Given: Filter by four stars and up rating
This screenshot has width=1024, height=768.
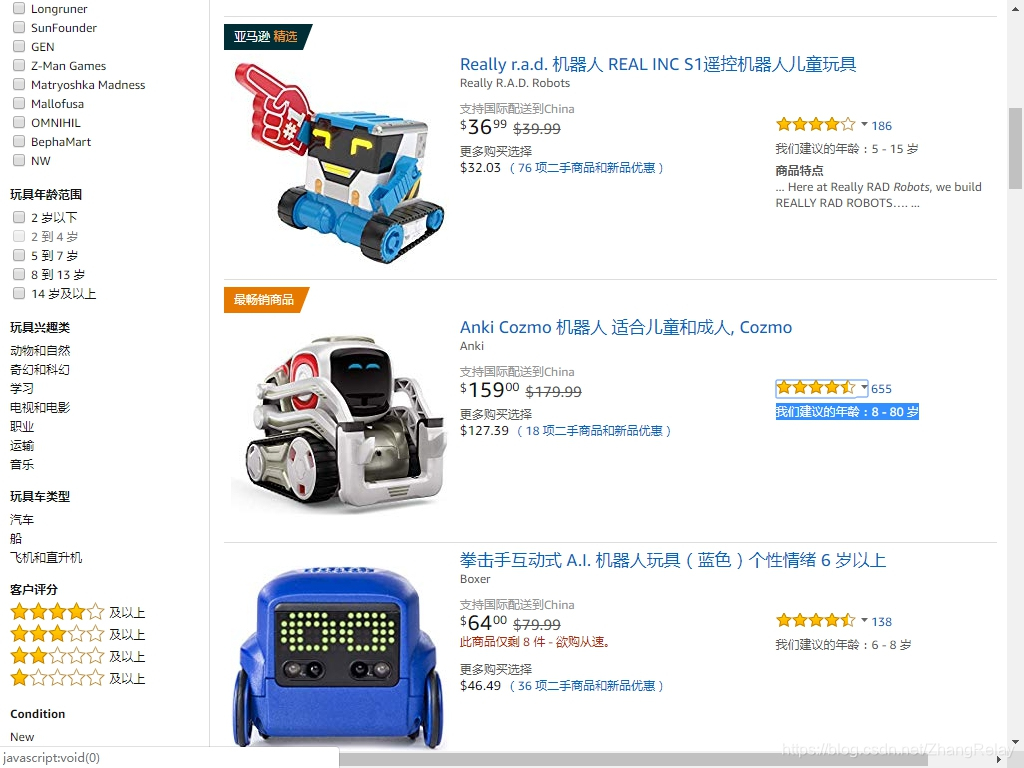Looking at the screenshot, I should [78, 613].
